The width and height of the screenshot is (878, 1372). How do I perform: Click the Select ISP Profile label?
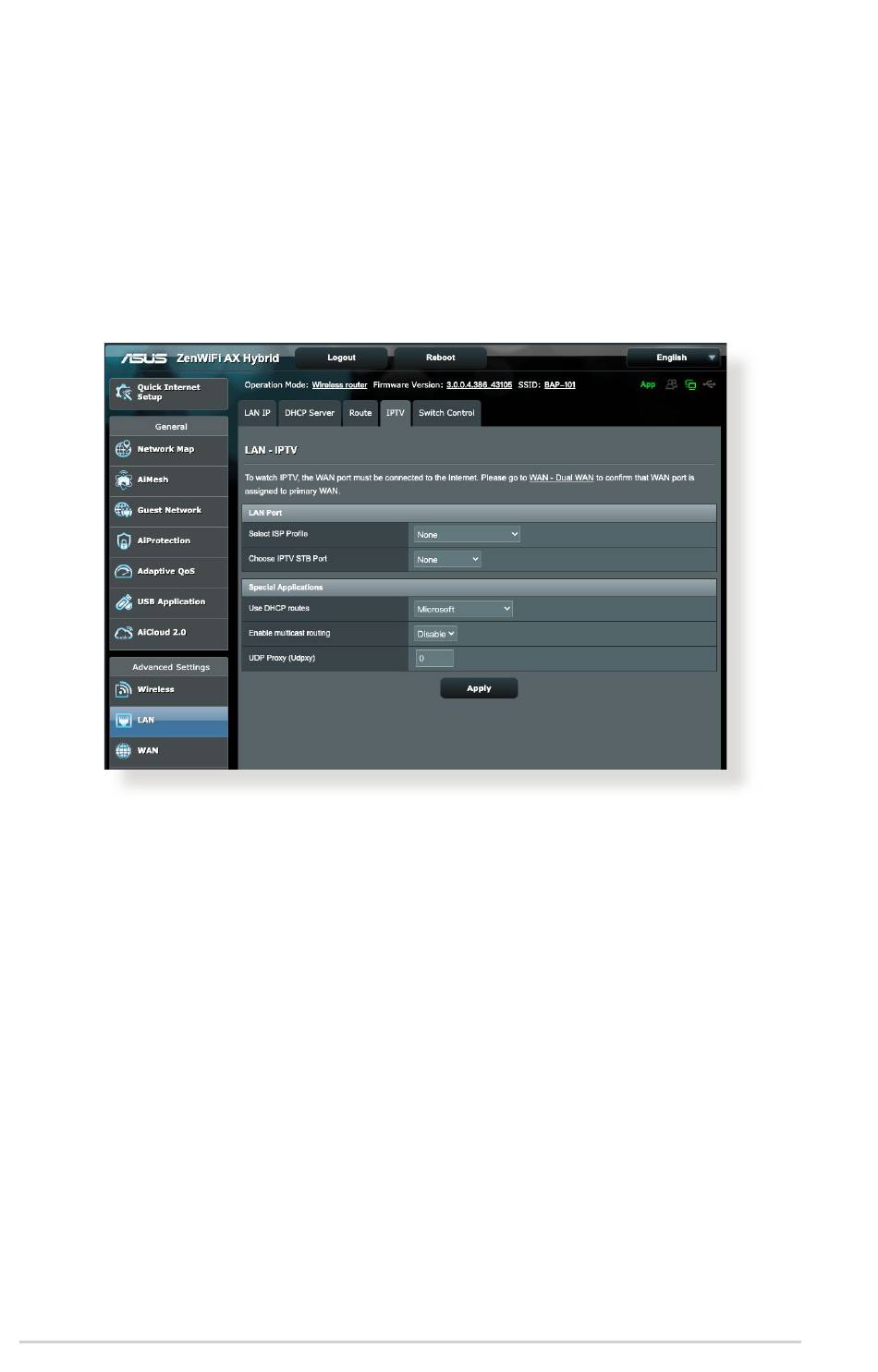pos(278,534)
